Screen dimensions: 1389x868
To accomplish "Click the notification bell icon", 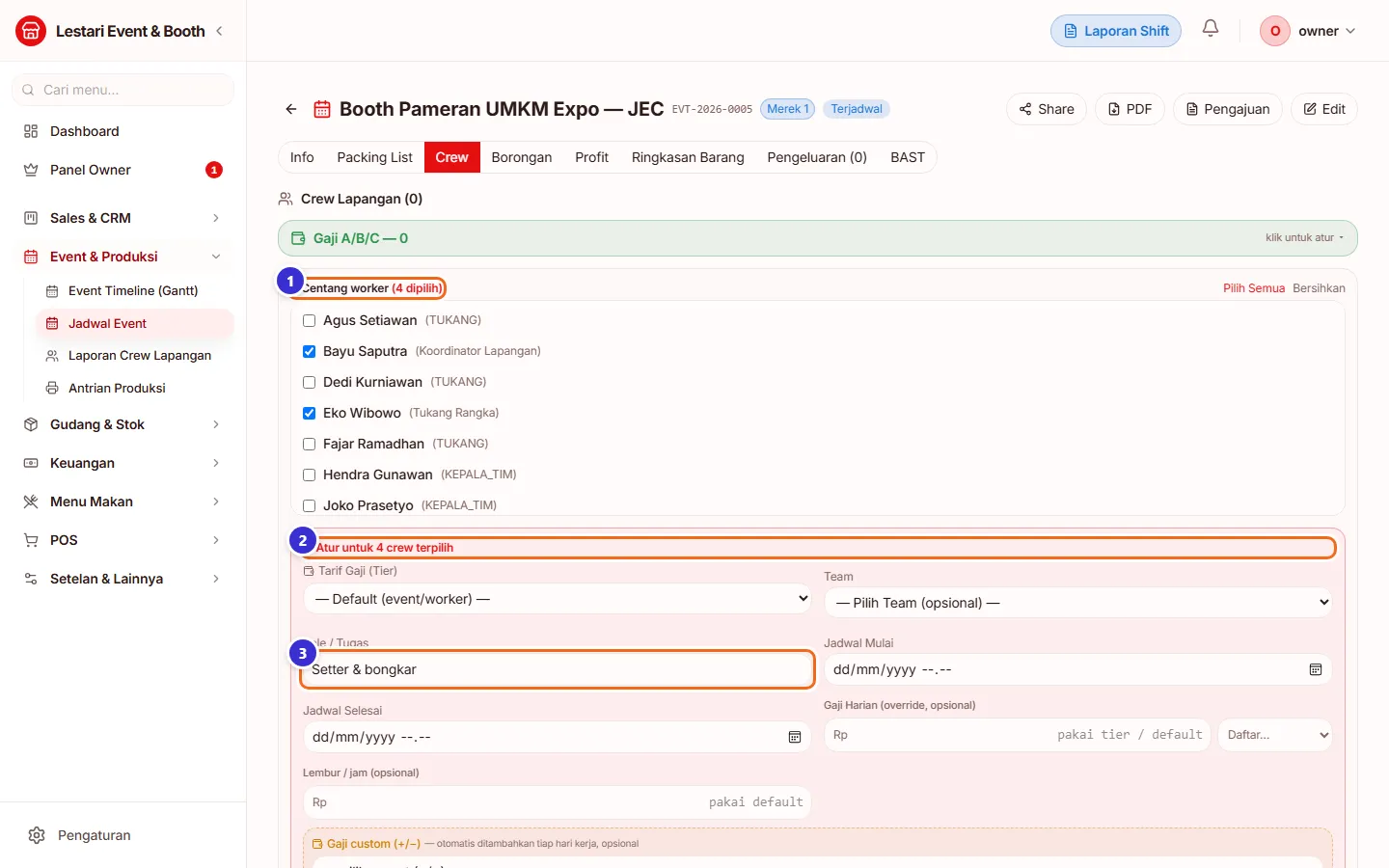I will 1211,29.
